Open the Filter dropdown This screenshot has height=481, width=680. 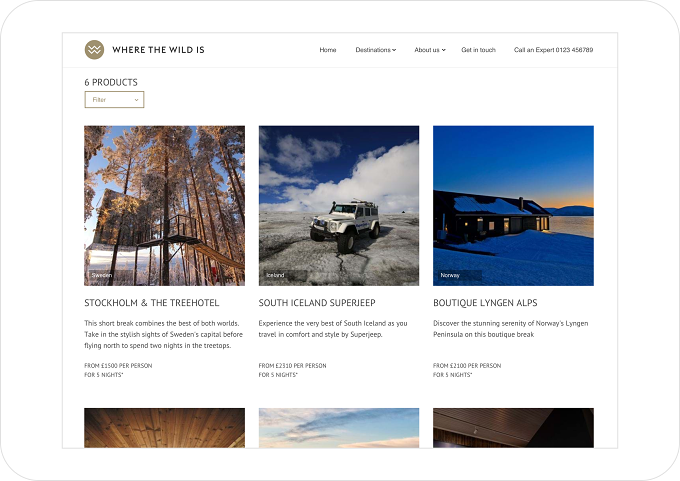pos(114,100)
